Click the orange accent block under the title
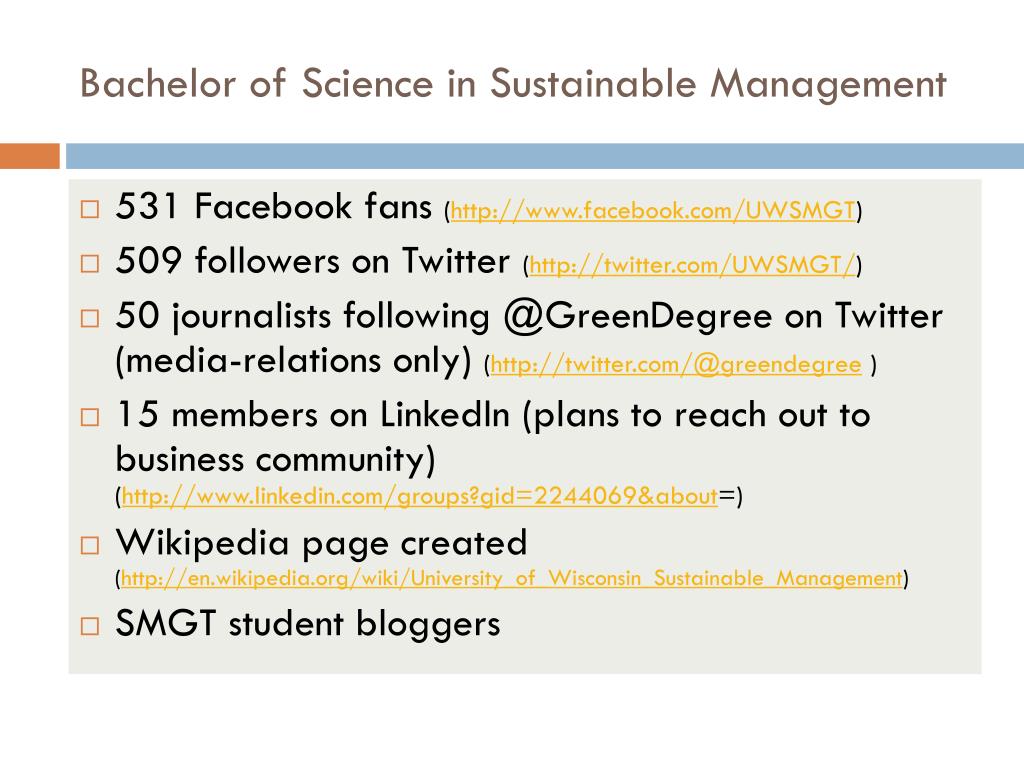 (x=30, y=156)
